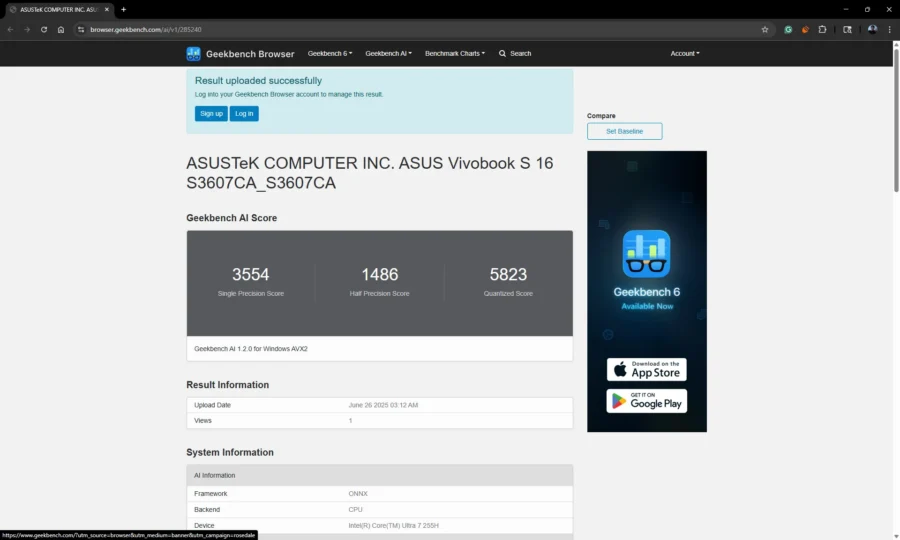Image resolution: width=900 pixels, height=540 pixels.
Task: Click the upload date June 26 2025 value
Action: pos(383,405)
